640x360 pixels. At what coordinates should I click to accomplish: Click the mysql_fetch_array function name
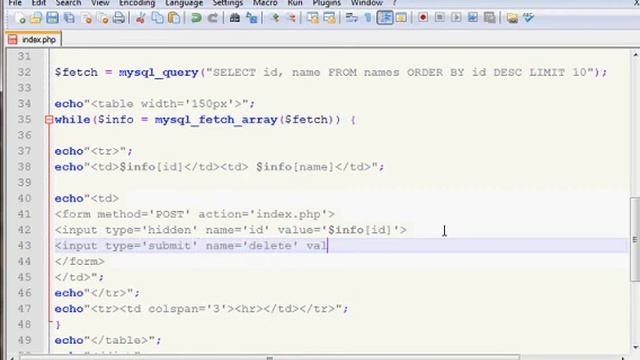216,120
